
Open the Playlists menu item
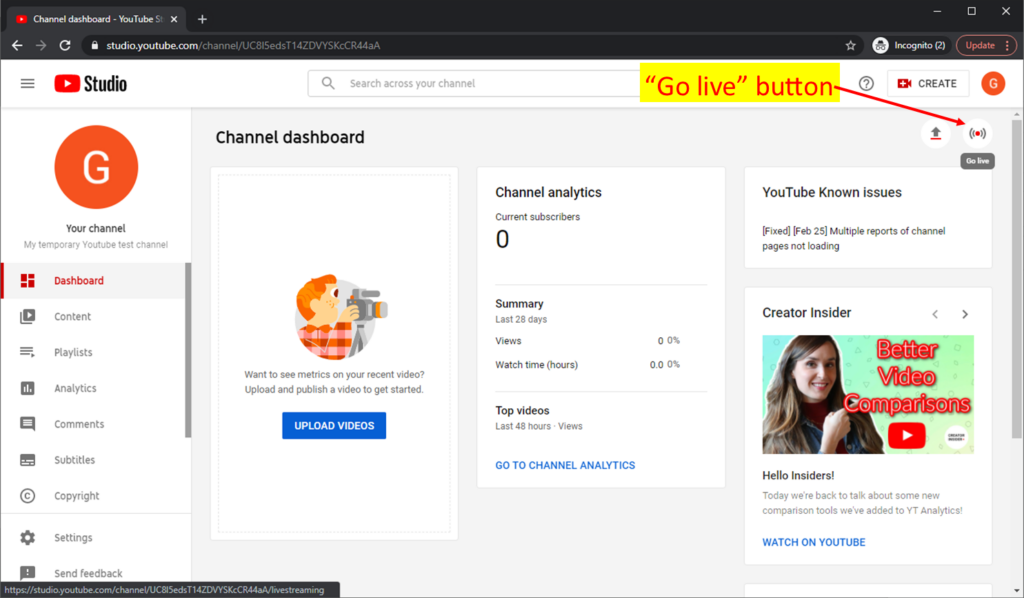coord(94,353)
